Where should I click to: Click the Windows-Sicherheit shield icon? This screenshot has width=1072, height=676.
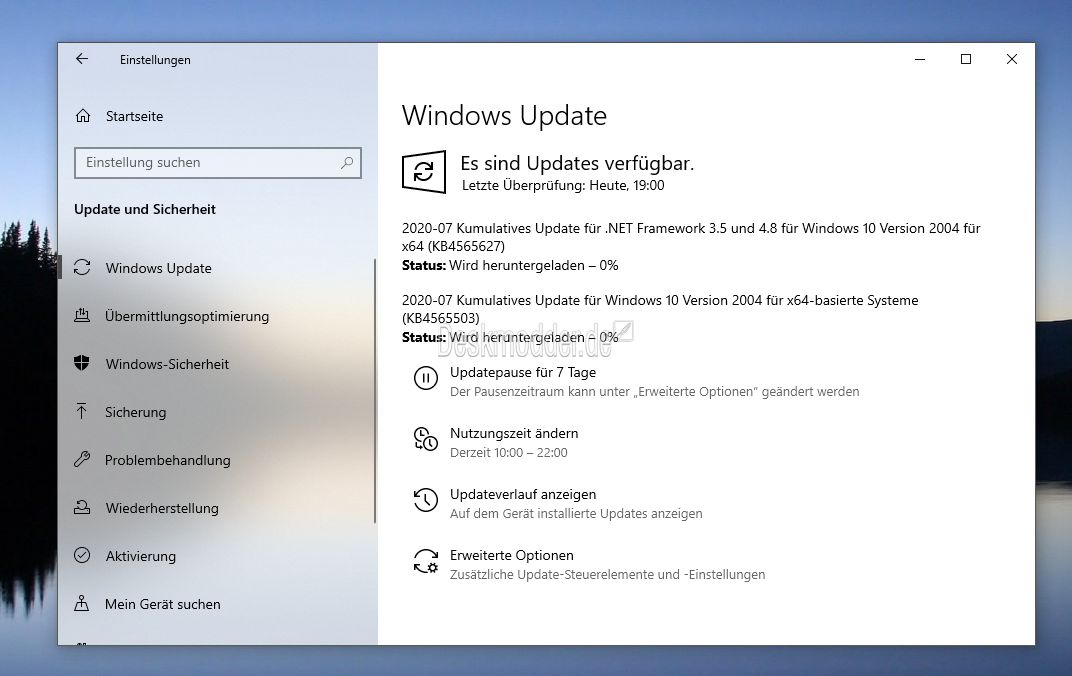tap(82, 364)
